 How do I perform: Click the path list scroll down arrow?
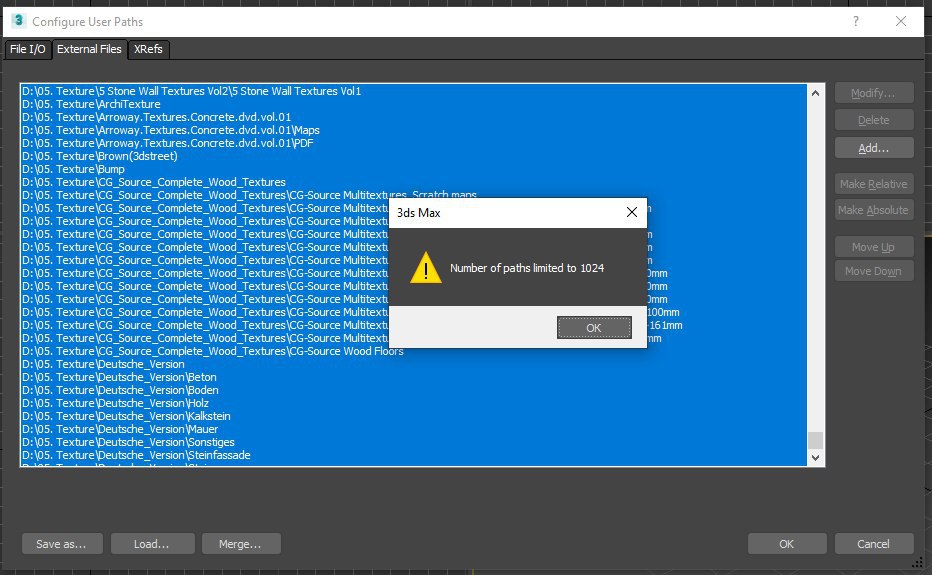pyautogui.click(x=816, y=457)
